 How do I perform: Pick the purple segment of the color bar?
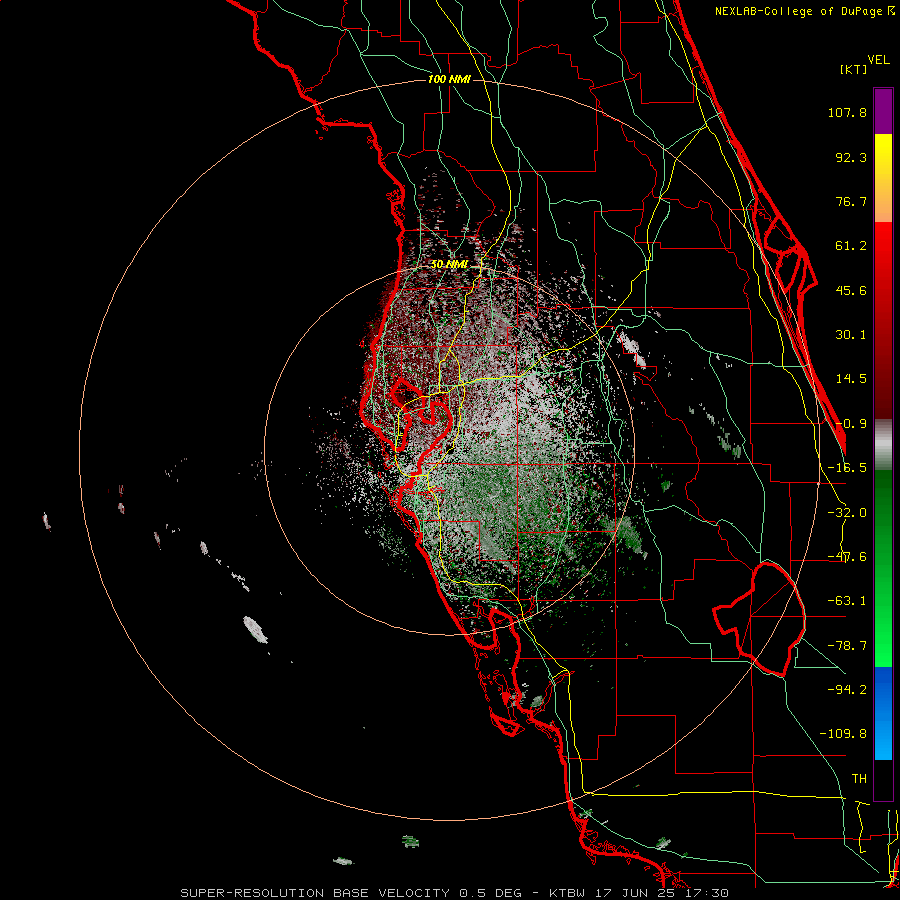(883, 111)
